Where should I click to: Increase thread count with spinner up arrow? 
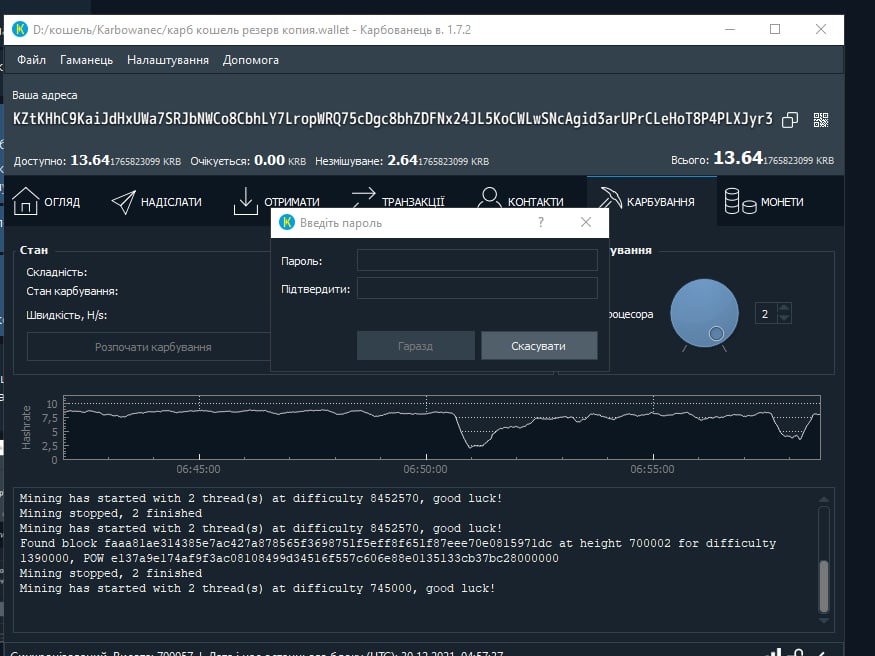tap(783, 307)
